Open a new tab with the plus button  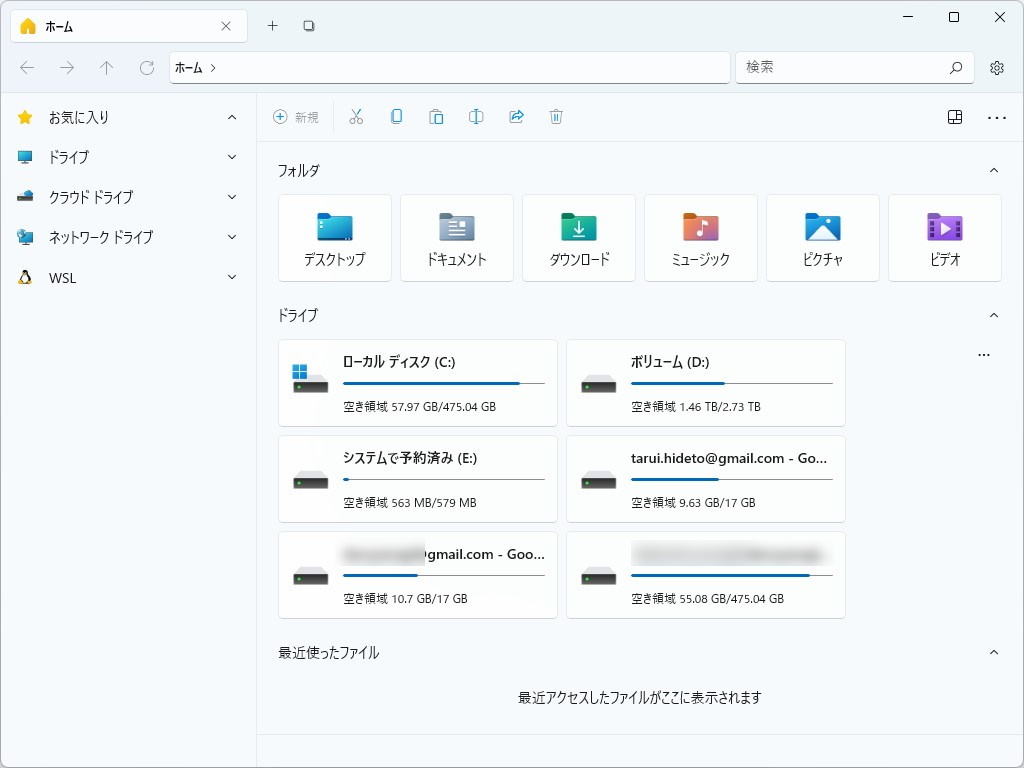(272, 25)
